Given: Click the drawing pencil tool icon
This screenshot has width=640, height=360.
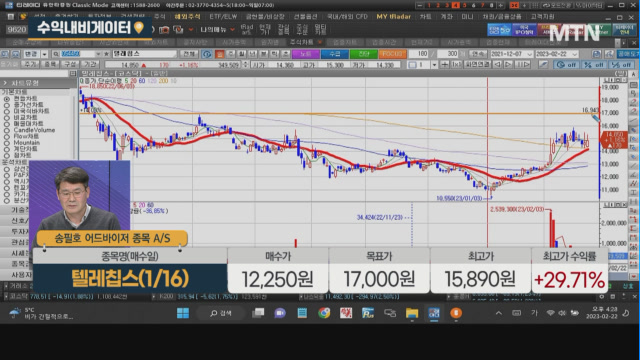Looking at the screenshot, I should 543,64.
